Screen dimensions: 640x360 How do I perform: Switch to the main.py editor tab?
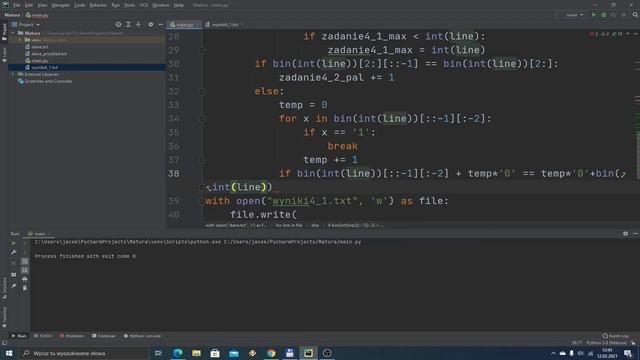(x=184, y=25)
